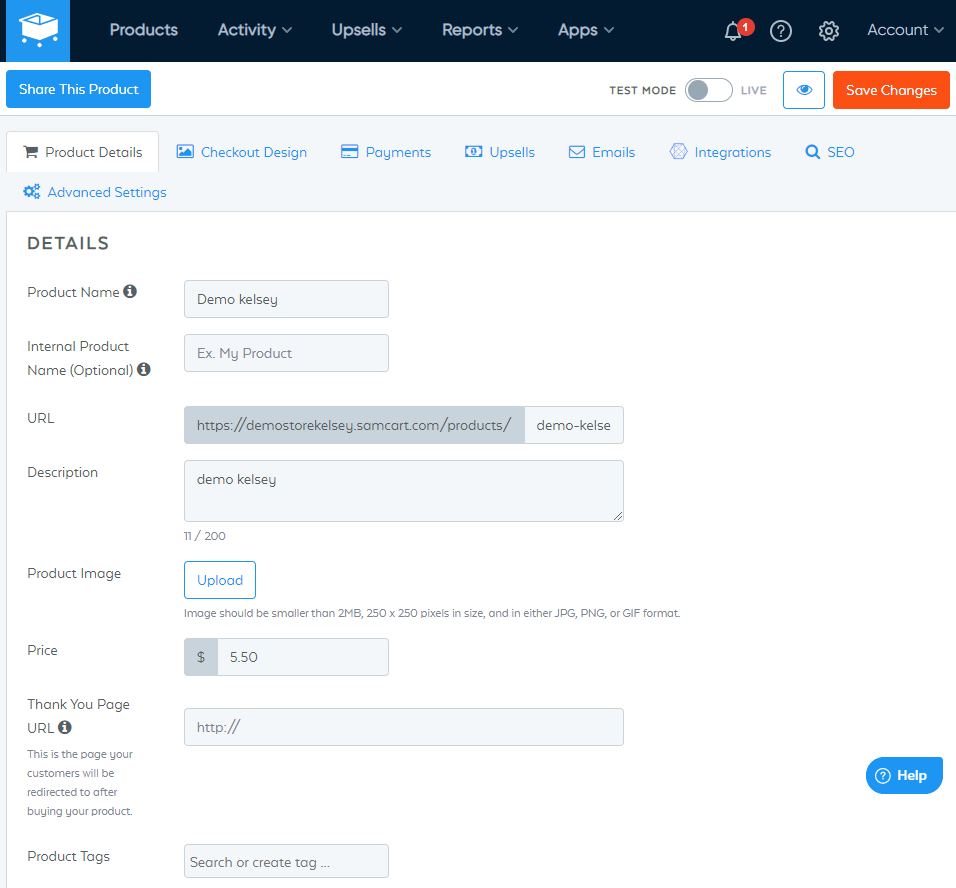Open the Help chat widget

pos(904,775)
